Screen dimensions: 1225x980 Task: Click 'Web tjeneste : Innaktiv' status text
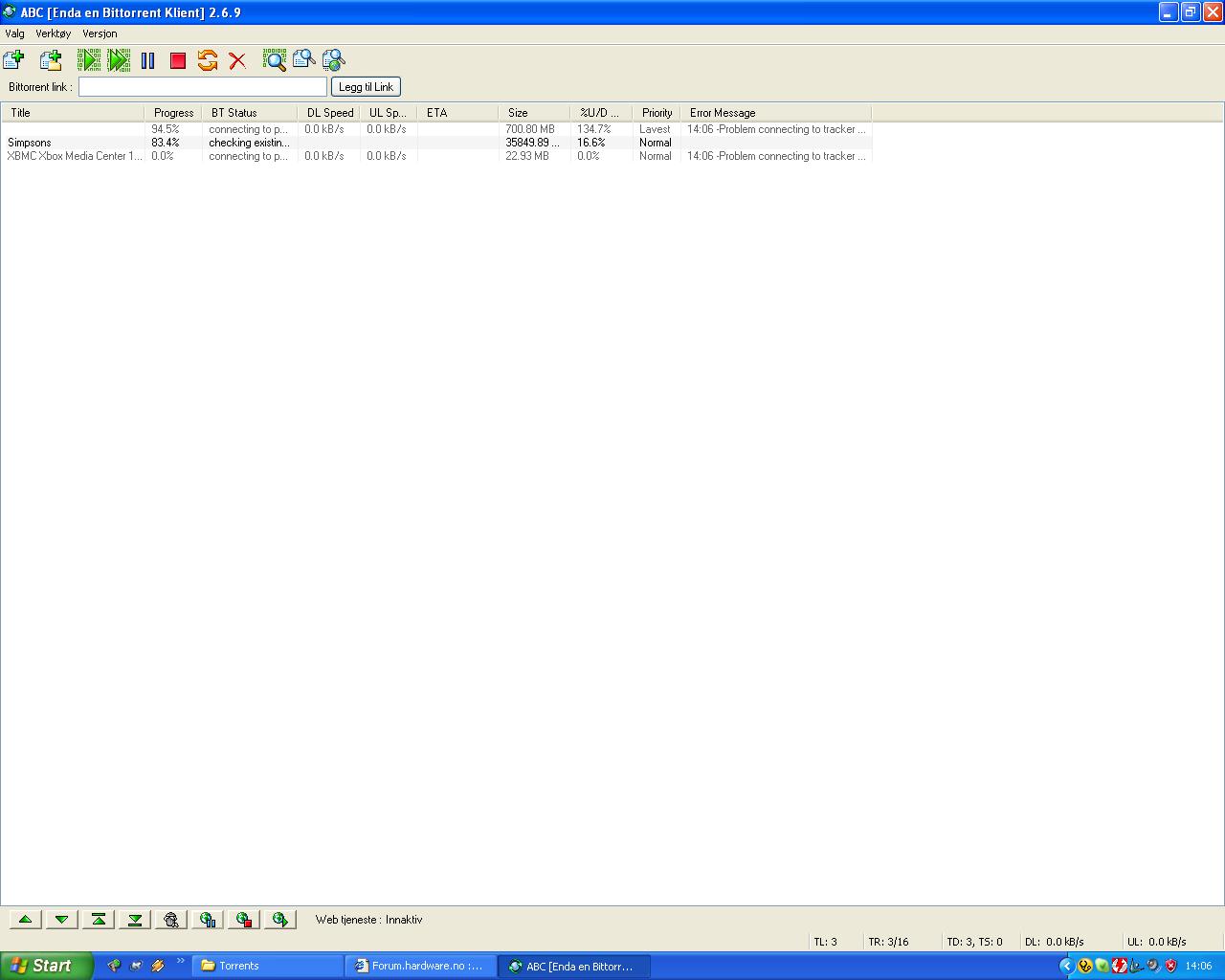coord(368,920)
